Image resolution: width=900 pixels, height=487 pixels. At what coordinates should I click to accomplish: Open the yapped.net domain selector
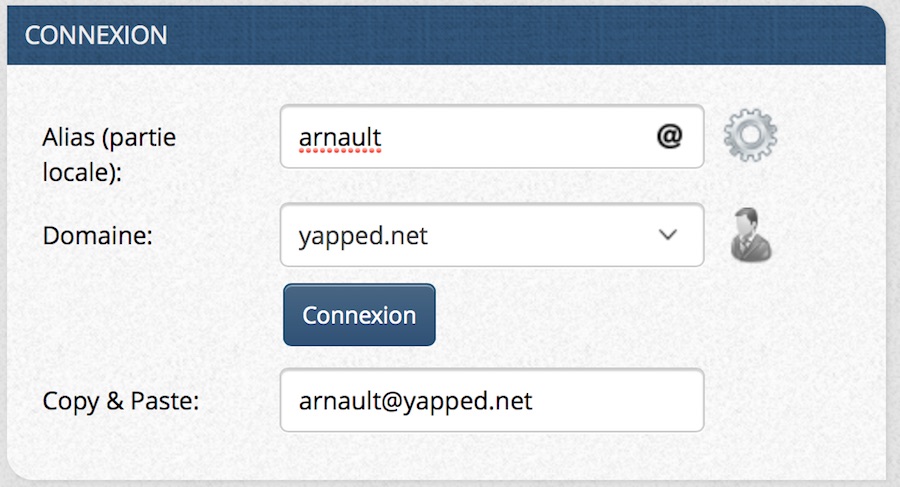(491, 235)
